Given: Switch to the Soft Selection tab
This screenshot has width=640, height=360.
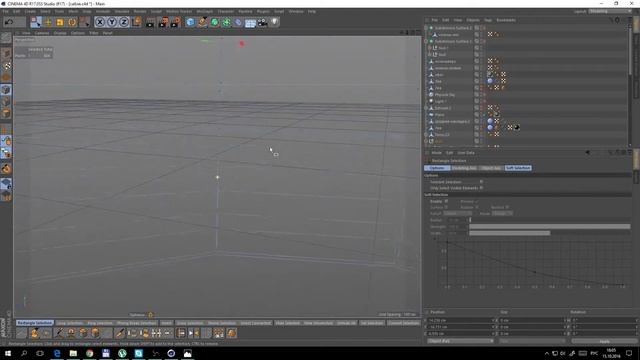Looking at the screenshot, I should click(x=518, y=168).
